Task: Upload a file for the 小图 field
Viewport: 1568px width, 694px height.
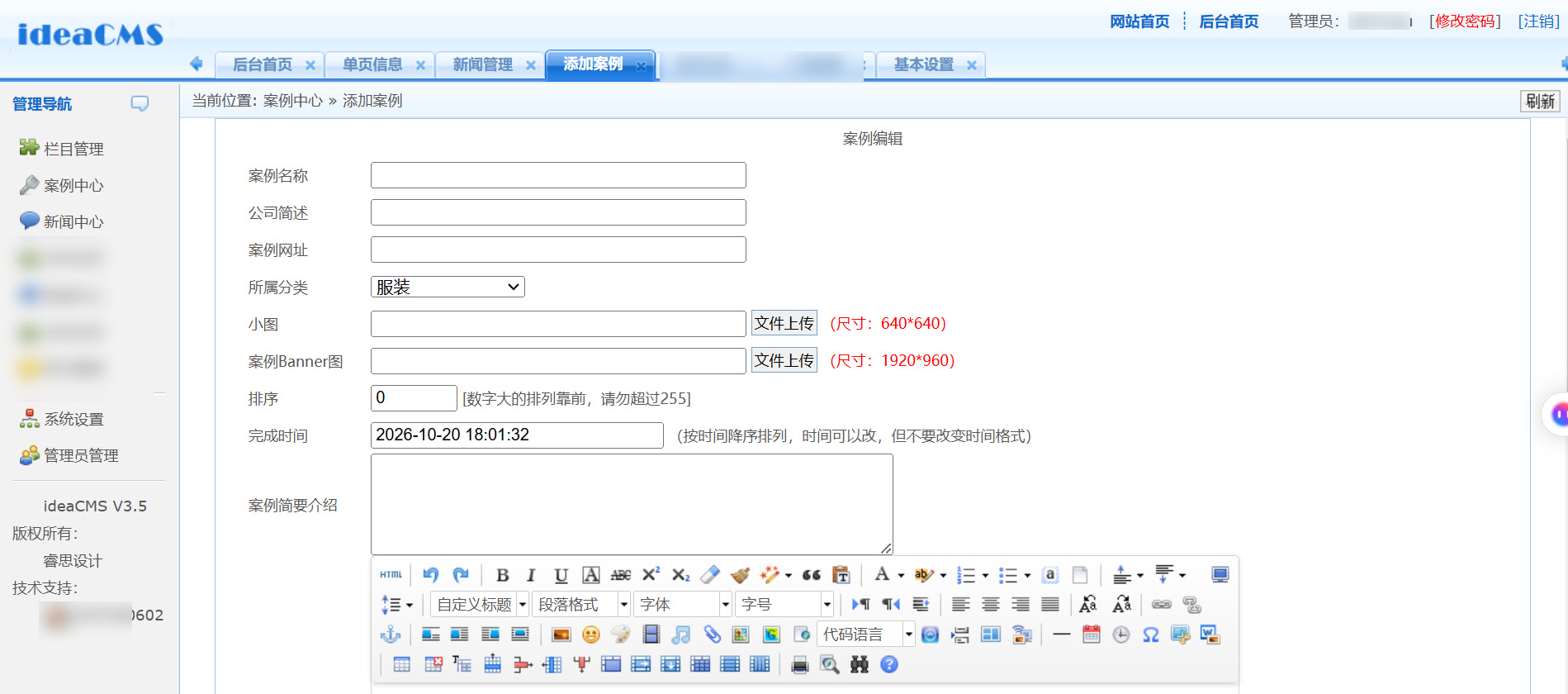Action: tap(784, 323)
